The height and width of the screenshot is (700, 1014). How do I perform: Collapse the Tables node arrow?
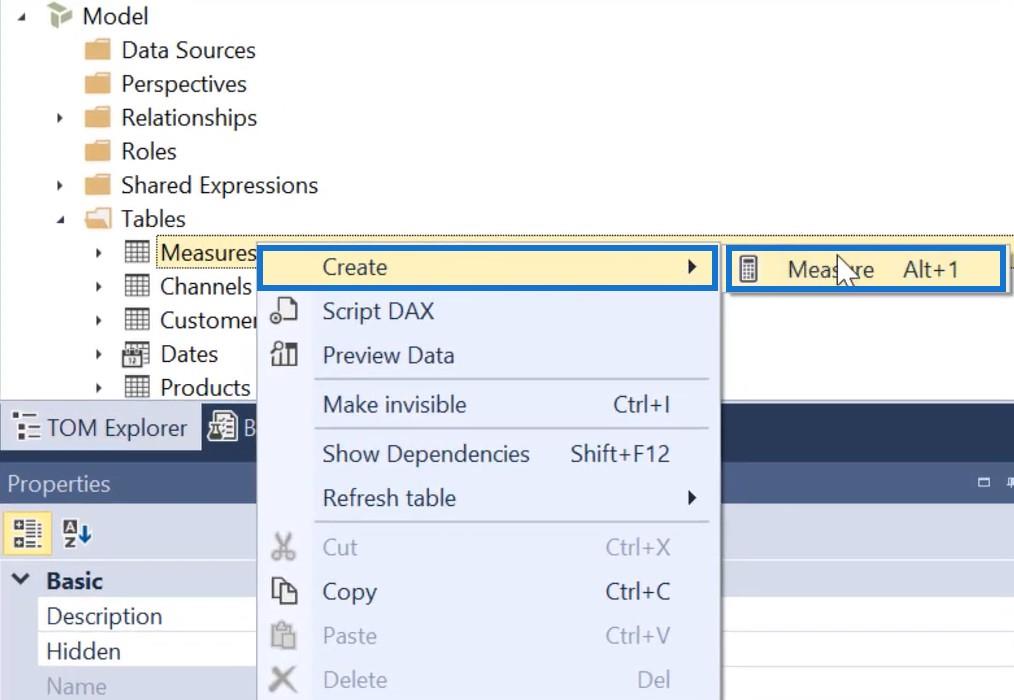point(61,220)
